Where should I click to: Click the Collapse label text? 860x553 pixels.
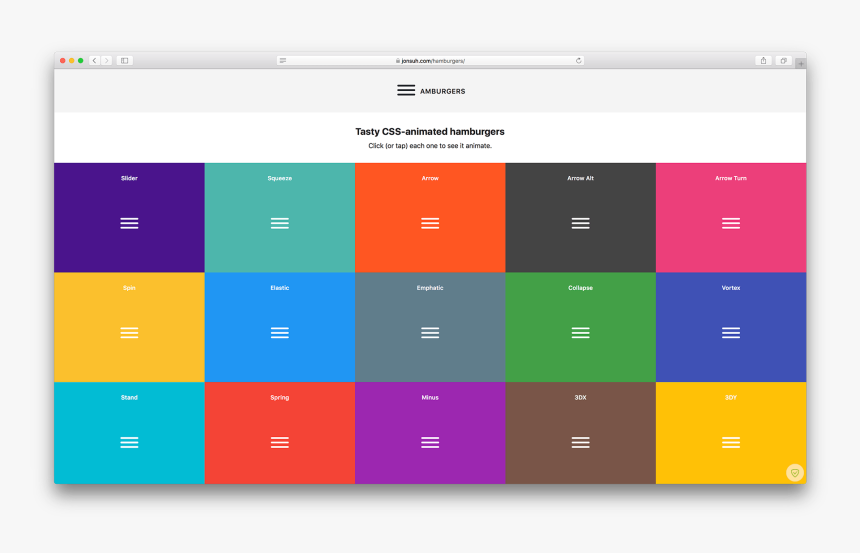point(580,288)
